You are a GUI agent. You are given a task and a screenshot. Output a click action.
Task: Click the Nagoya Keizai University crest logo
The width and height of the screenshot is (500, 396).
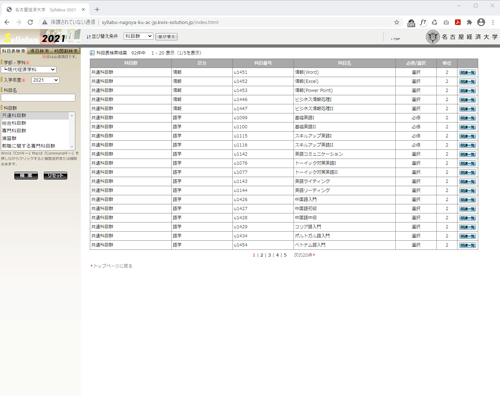click(433, 37)
